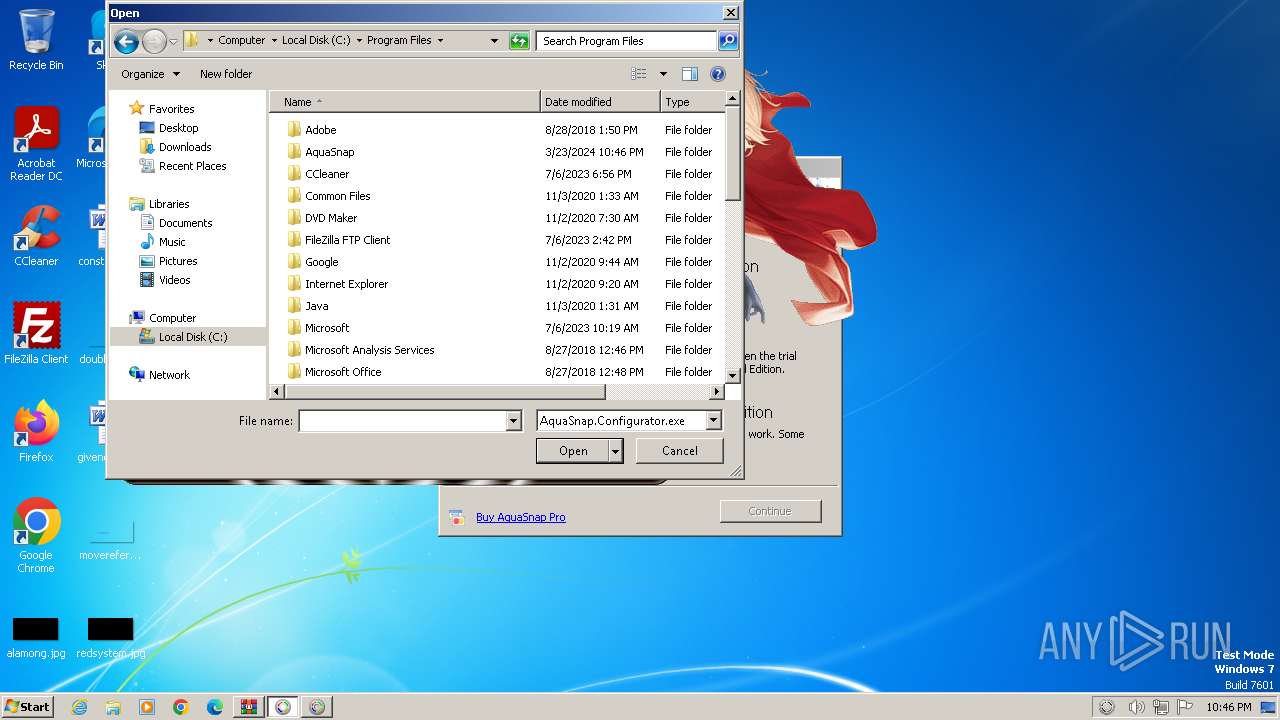The image size is (1280, 720).
Task: Select the Microsoft Office folder
Action: [343, 372]
